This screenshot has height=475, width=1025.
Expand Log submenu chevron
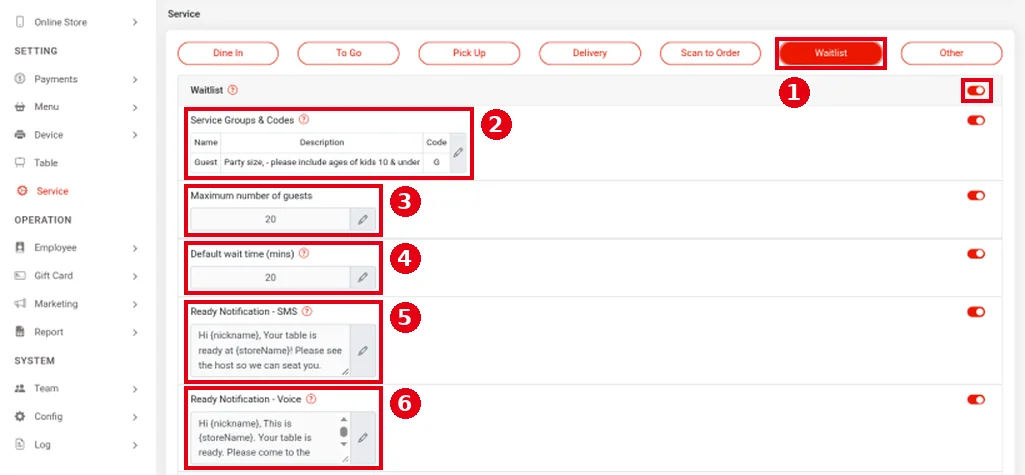[135, 445]
